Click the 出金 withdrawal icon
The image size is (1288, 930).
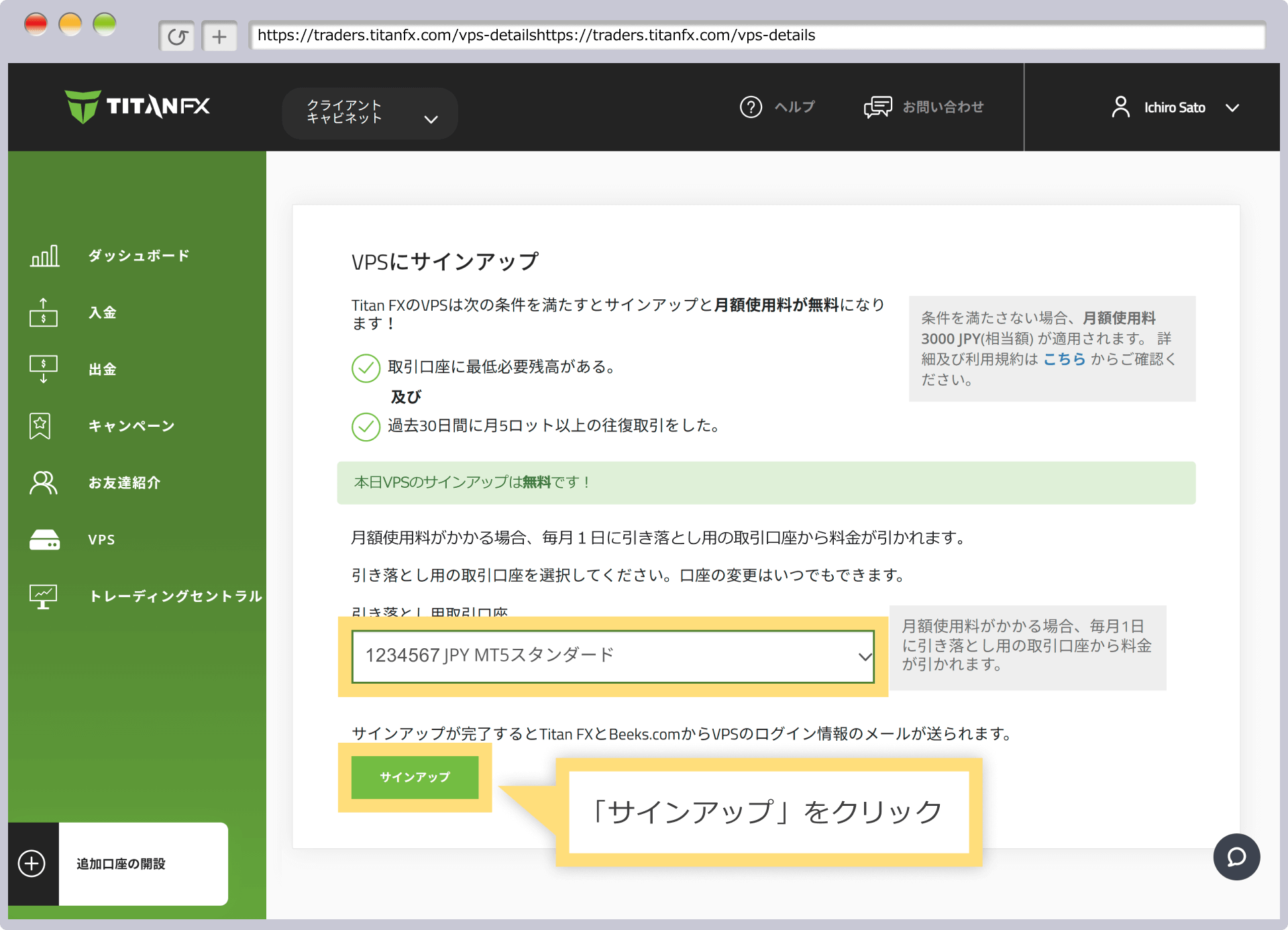[x=44, y=369]
